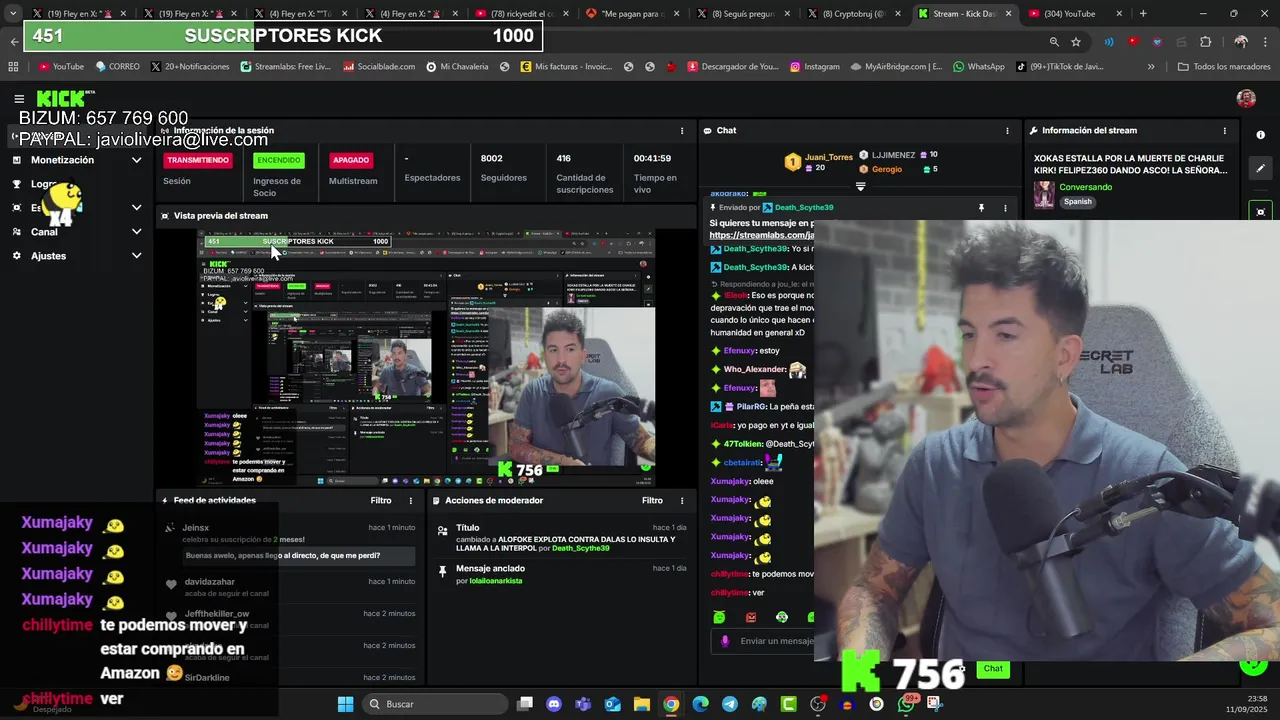Open Outlook from the taskbar
Screen dimensions: 1280x720
(x=612, y=704)
